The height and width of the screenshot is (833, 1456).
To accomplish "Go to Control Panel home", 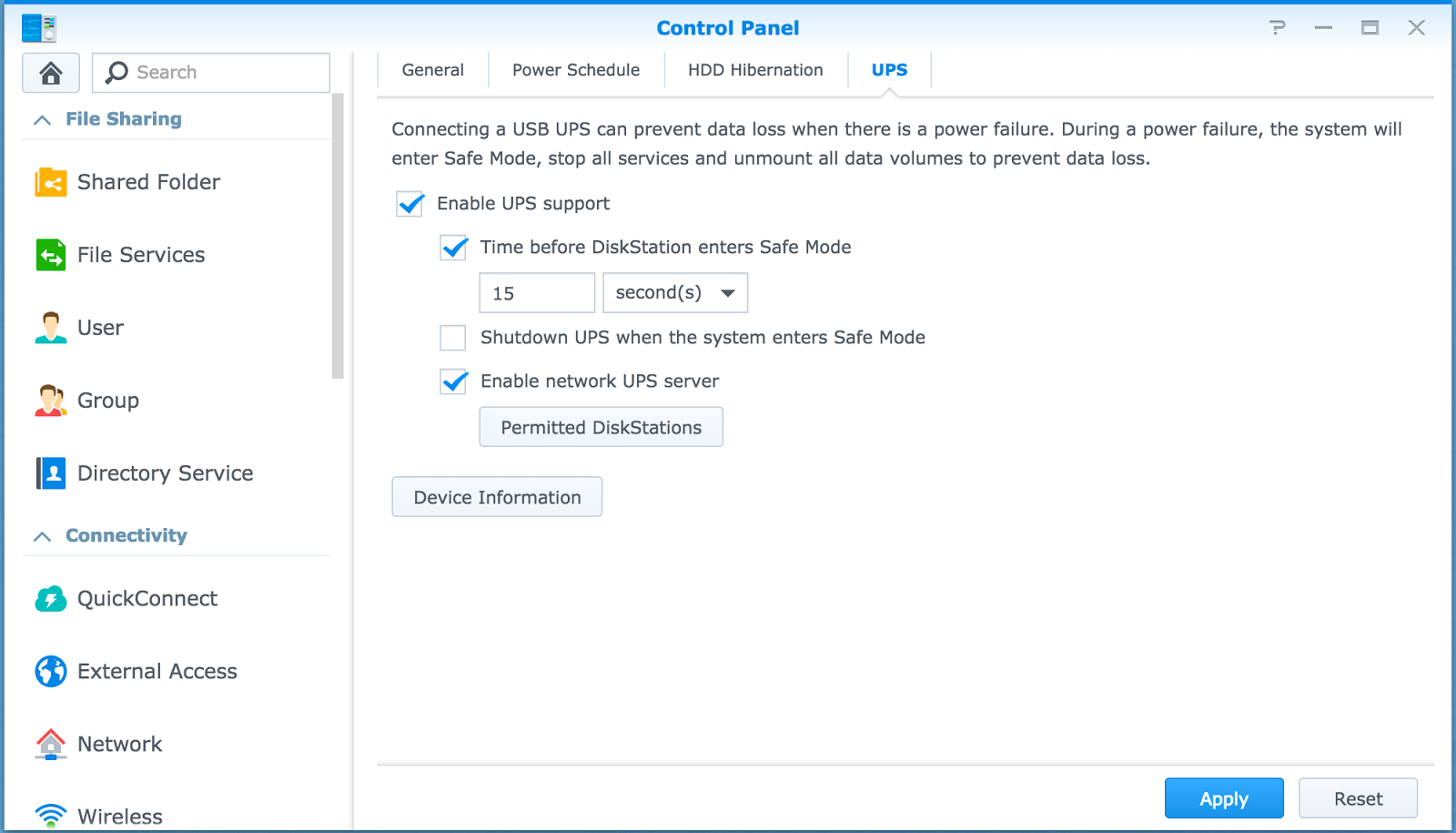I will click(x=51, y=73).
